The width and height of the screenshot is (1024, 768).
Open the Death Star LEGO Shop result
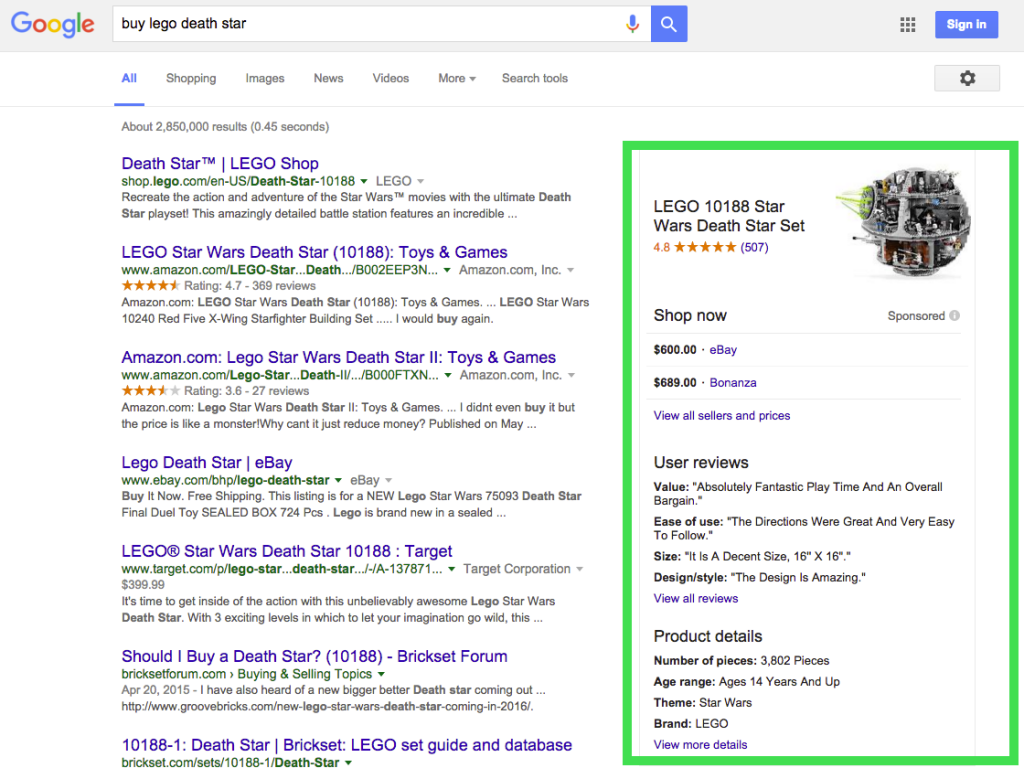tap(220, 163)
